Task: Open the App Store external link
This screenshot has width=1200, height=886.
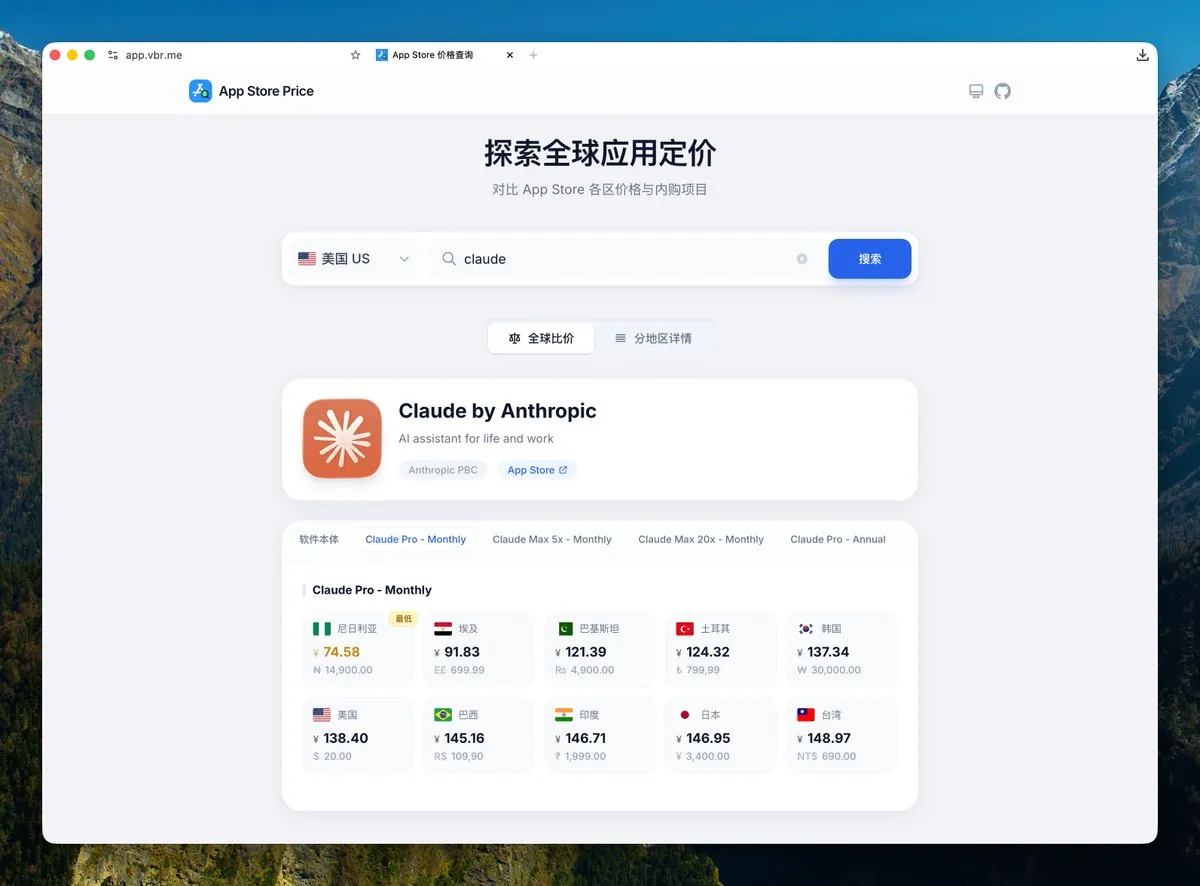Action: pos(537,470)
